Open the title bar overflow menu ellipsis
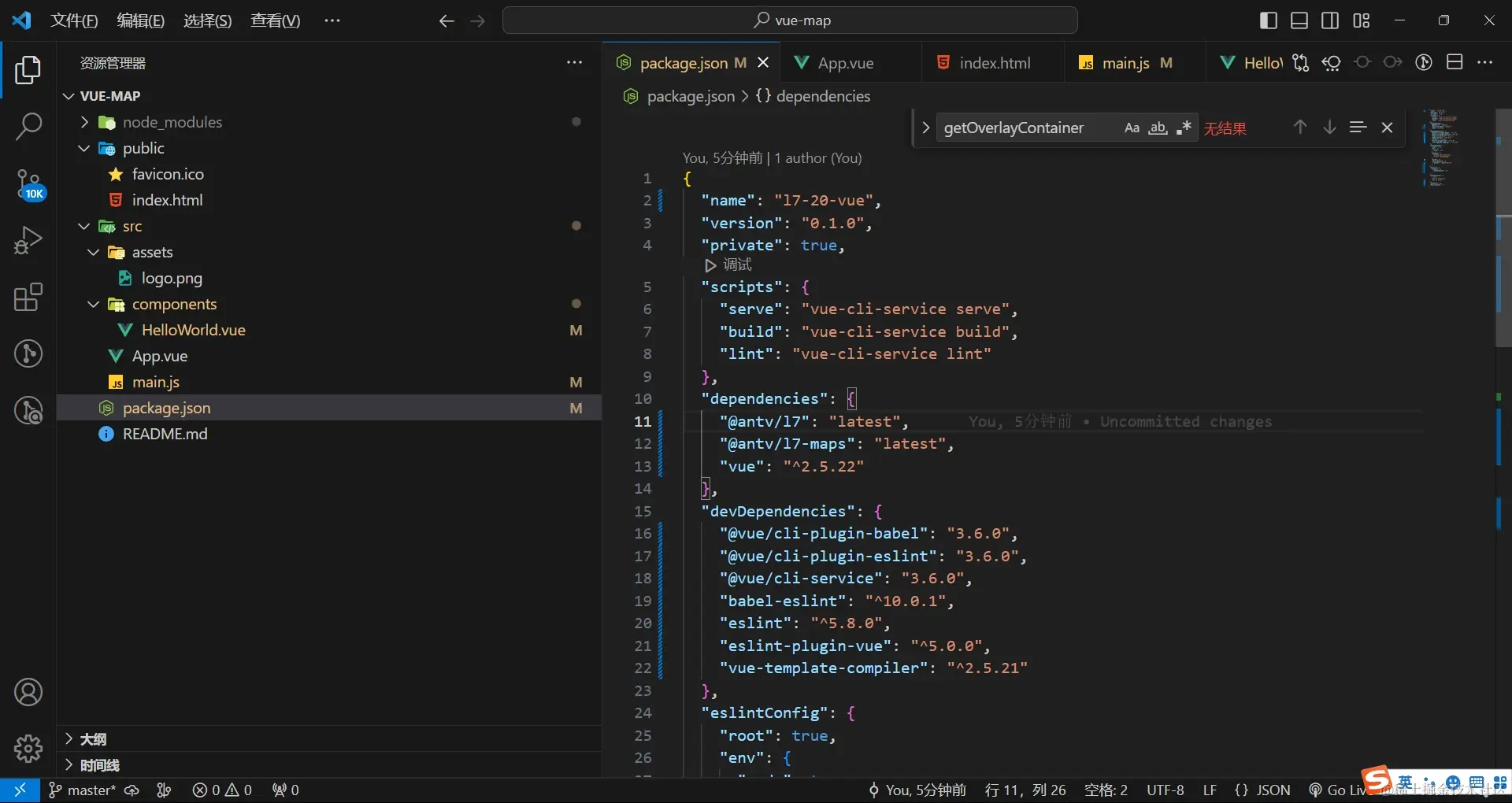Viewport: 1512px width, 803px height. coord(332,21)
